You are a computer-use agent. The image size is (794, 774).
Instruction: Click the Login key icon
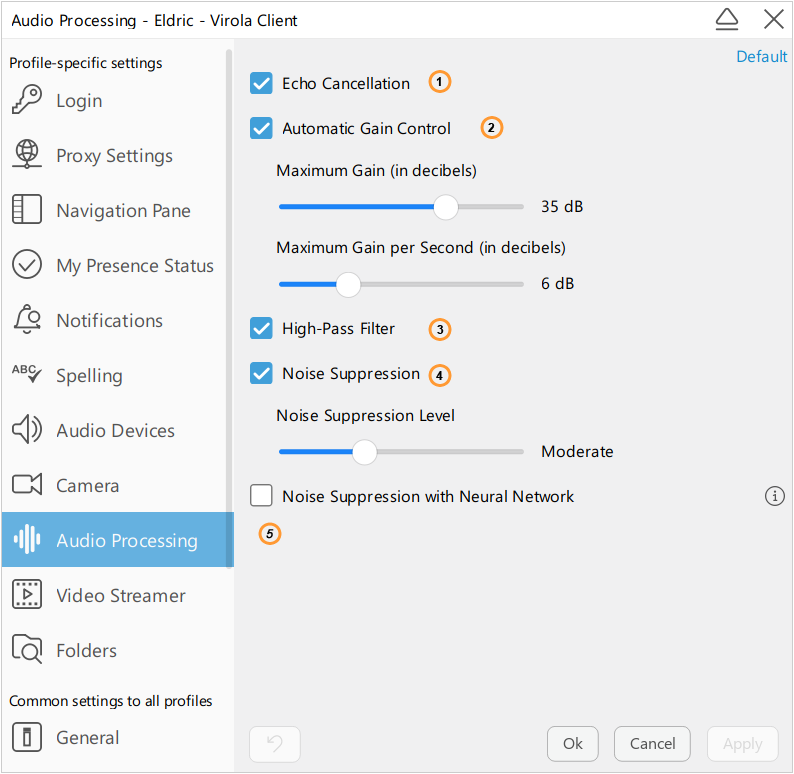click(x=27, y=100)
